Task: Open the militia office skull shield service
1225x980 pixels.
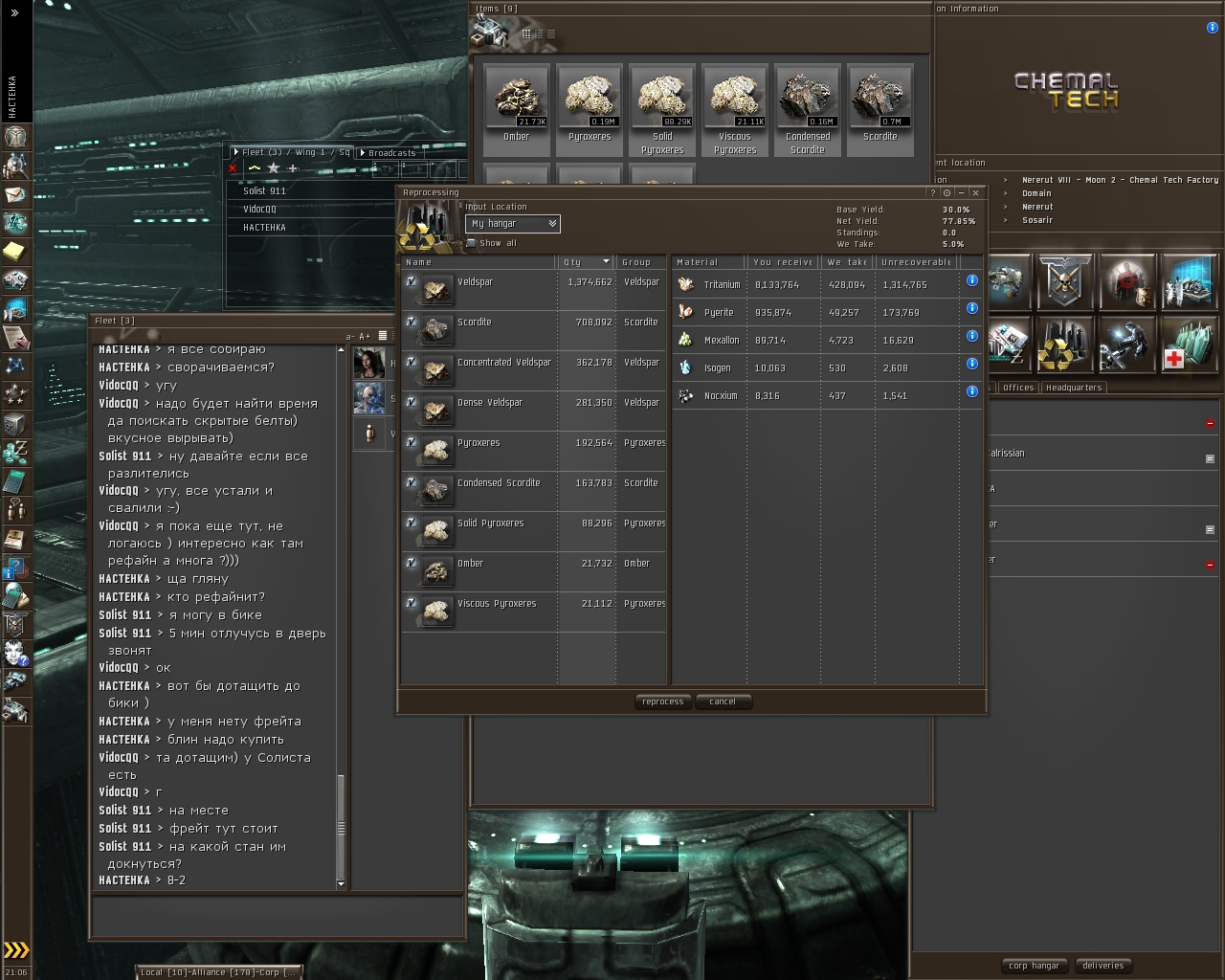Action: [x=1065, y=280]
